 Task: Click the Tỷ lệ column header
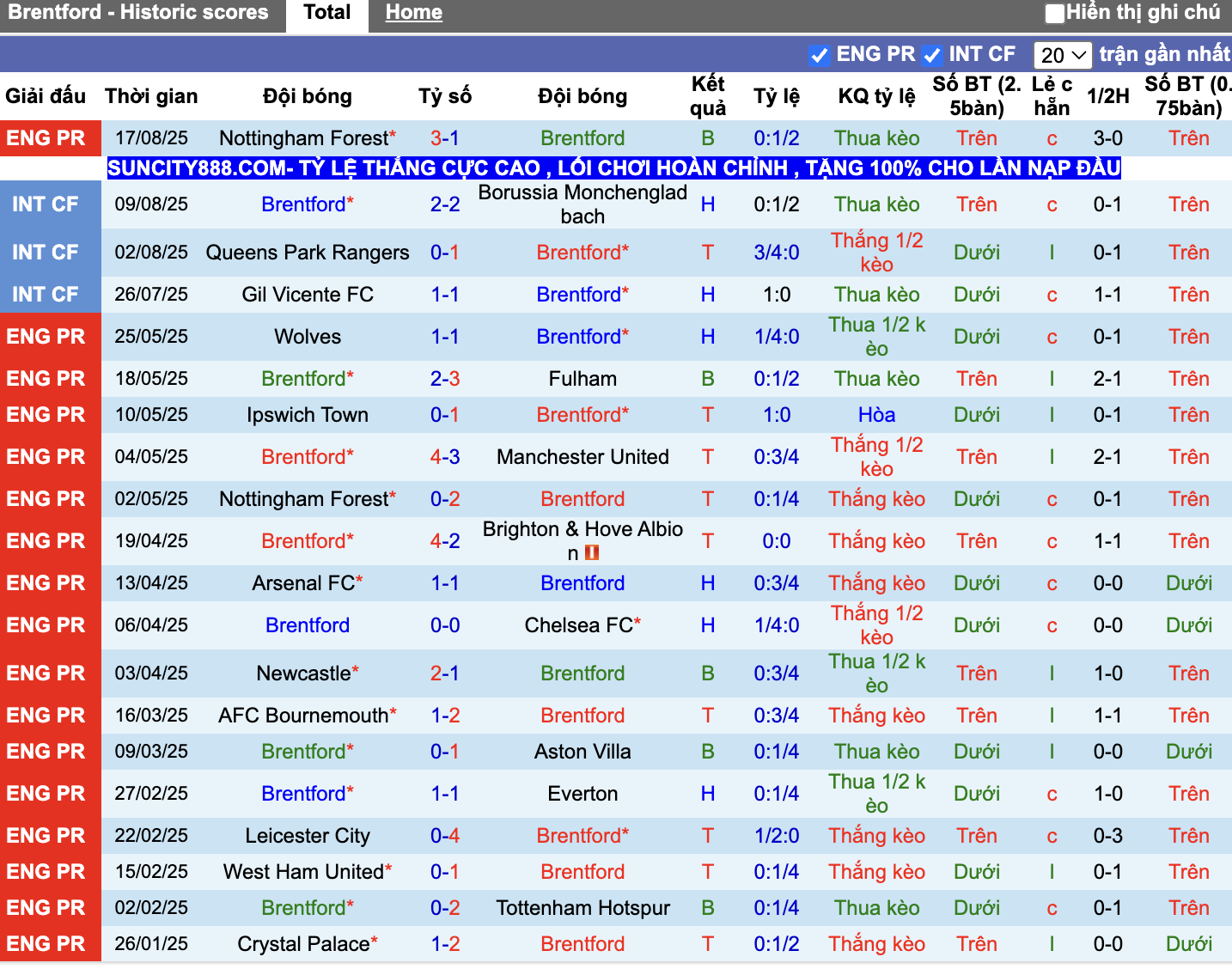click(x=777, y=96)
